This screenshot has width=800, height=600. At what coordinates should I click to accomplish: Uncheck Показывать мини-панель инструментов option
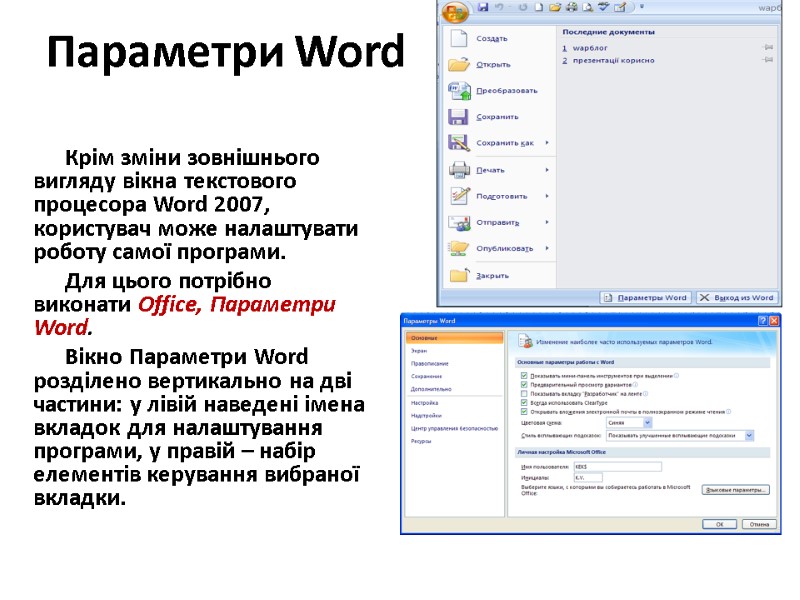point(523,375)
